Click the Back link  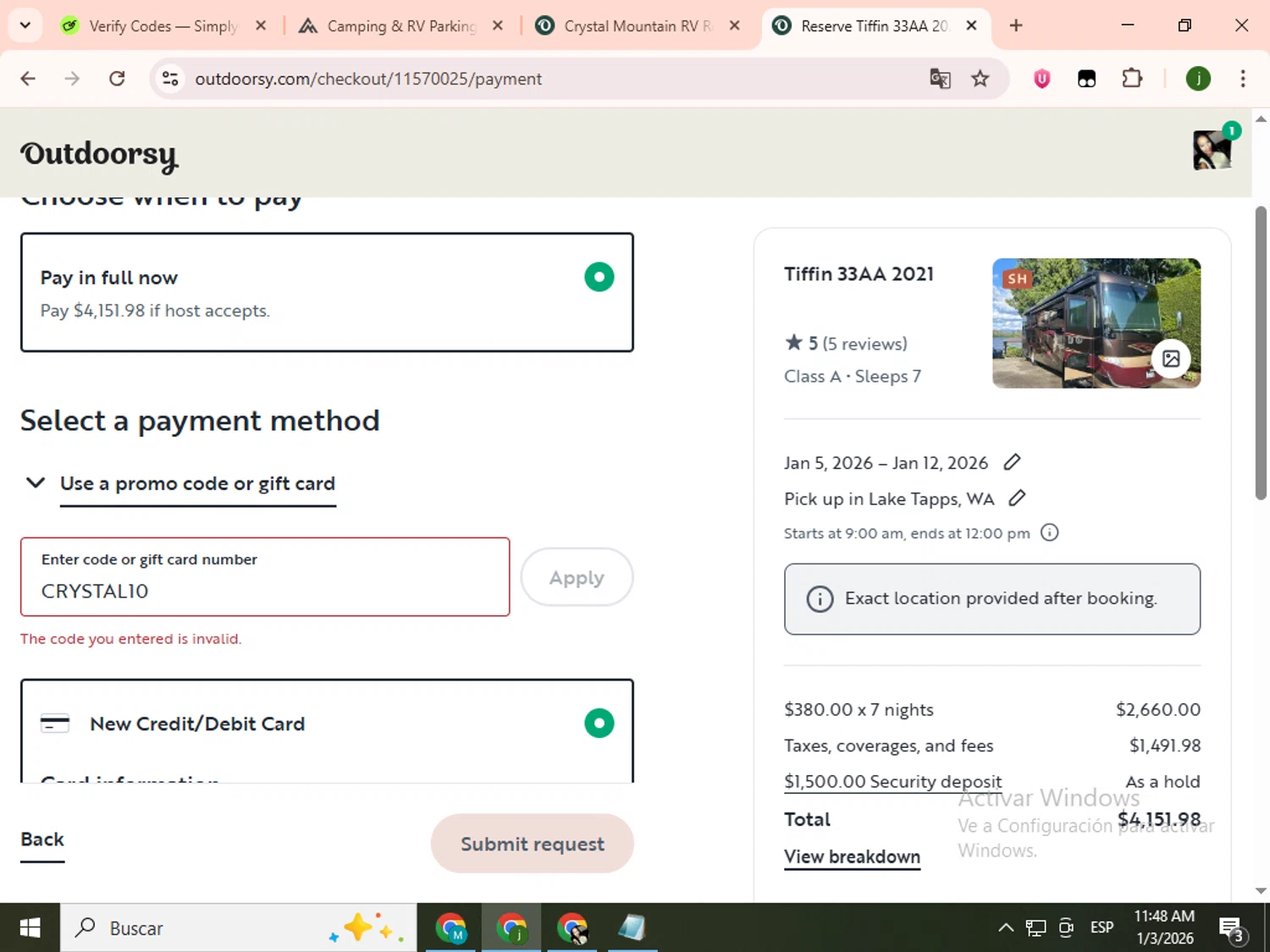pyautogui.click(x=42, y=839)
